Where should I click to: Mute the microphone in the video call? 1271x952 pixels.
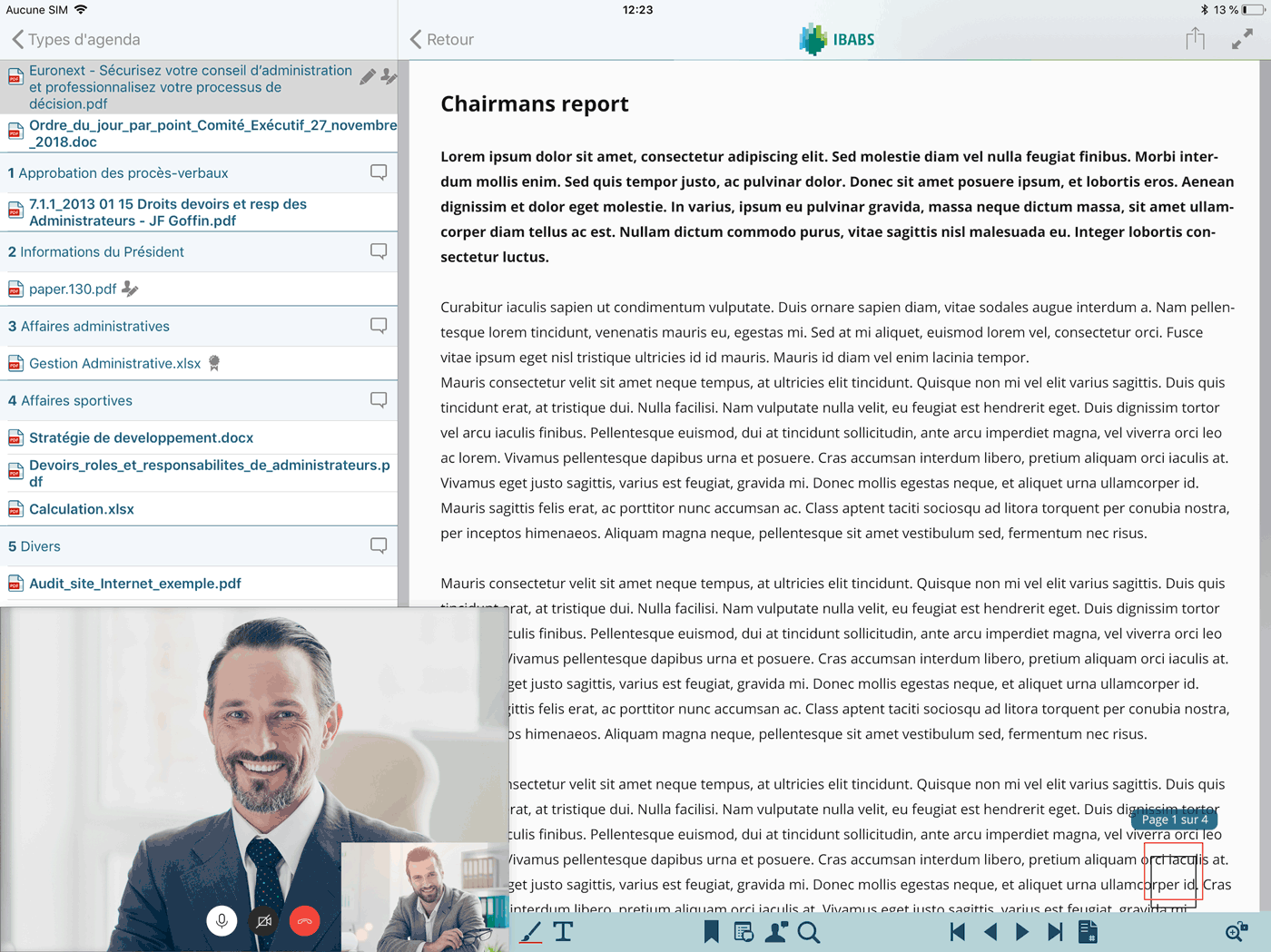point(222,921)
